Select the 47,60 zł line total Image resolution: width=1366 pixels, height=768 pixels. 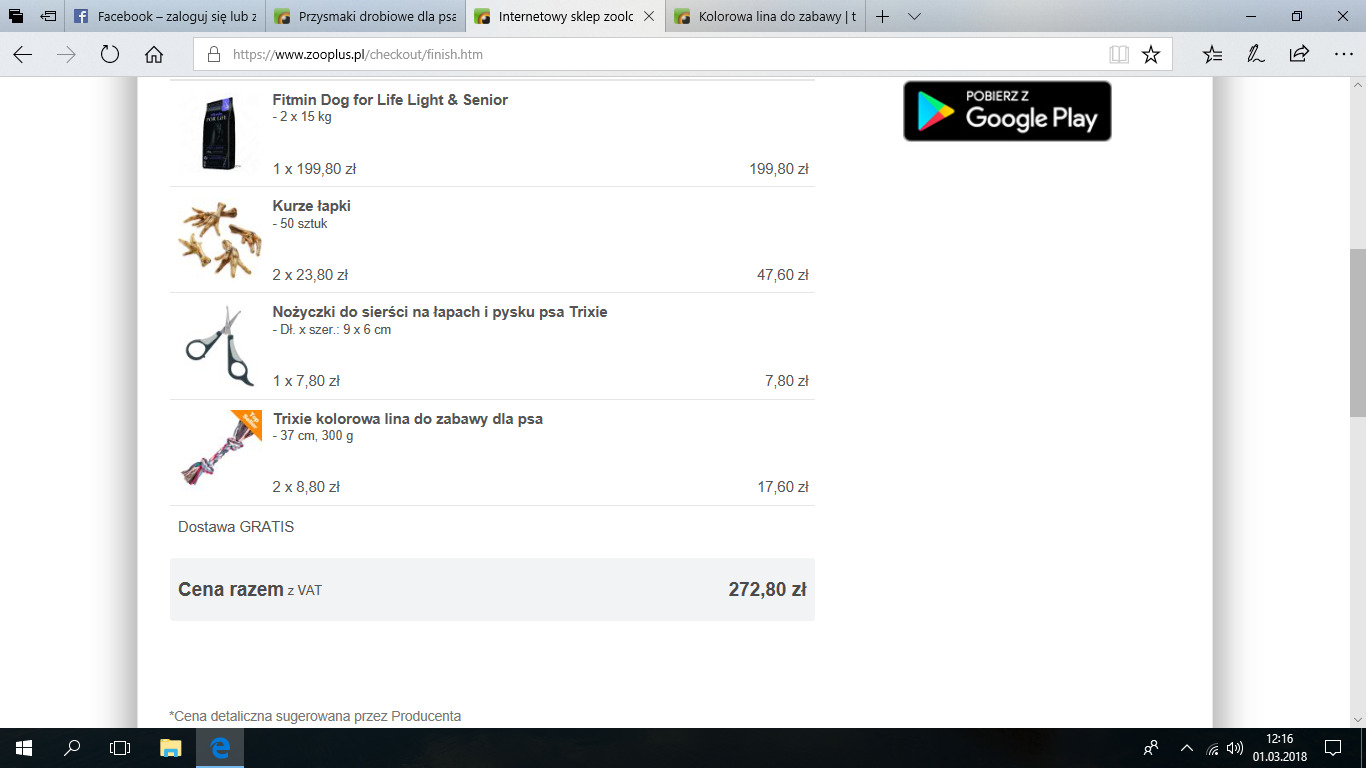point(783,275)
